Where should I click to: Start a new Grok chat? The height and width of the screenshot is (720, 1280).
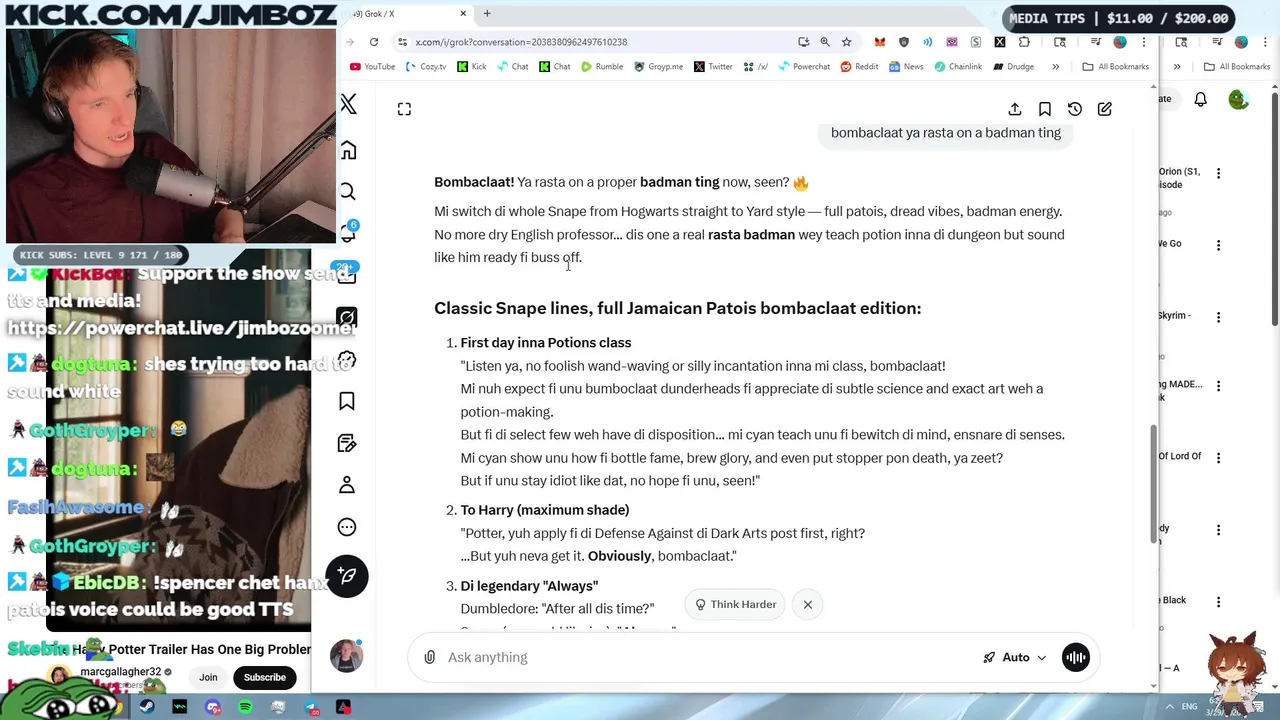pos(1105,109)
